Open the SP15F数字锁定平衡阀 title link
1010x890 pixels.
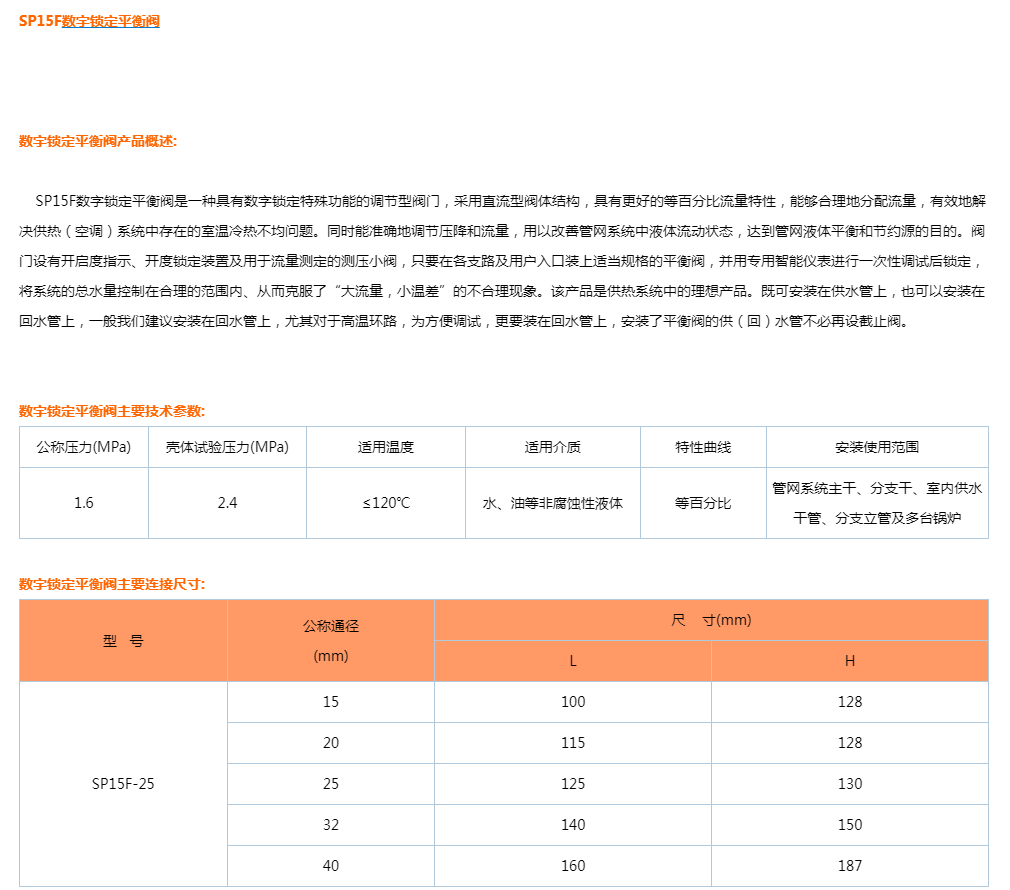point(92,20)
